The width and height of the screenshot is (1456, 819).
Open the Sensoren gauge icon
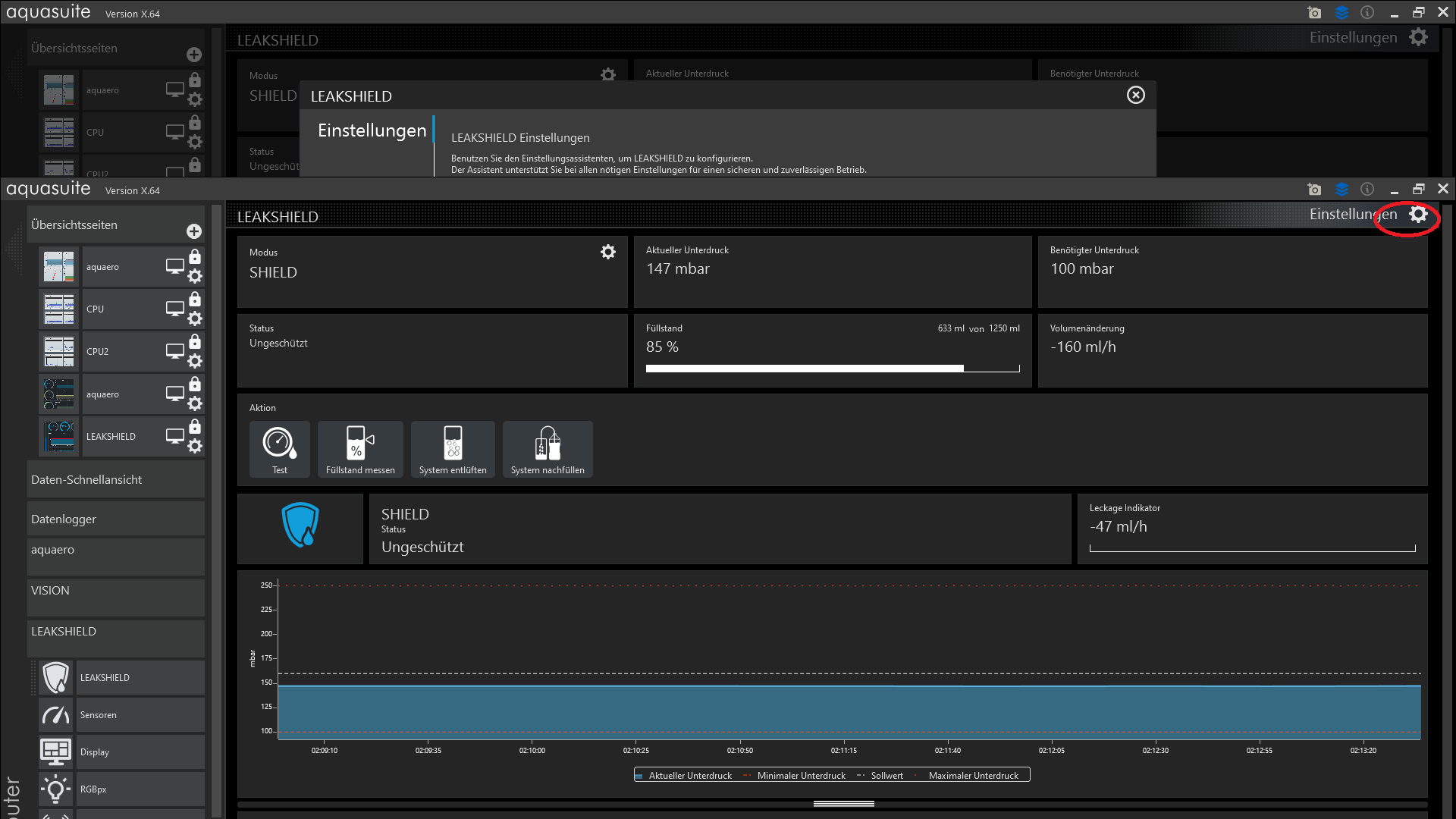[56, 715]
